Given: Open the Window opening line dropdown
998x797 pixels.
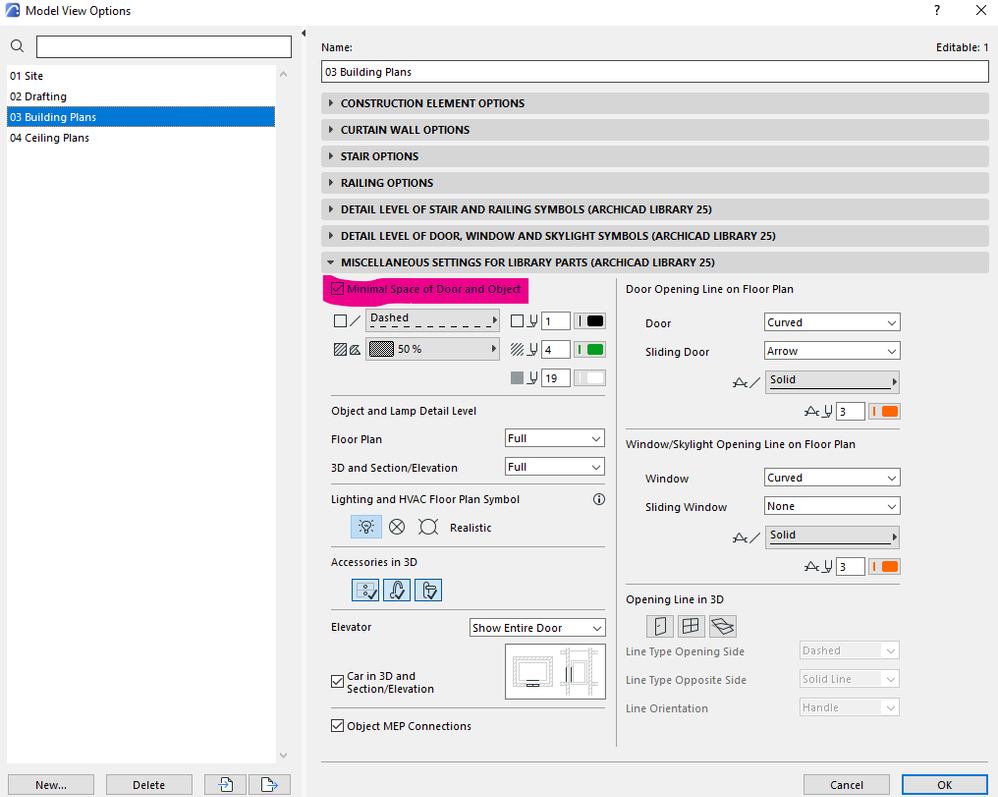Looking at the screenshot, I should [832, 477].
